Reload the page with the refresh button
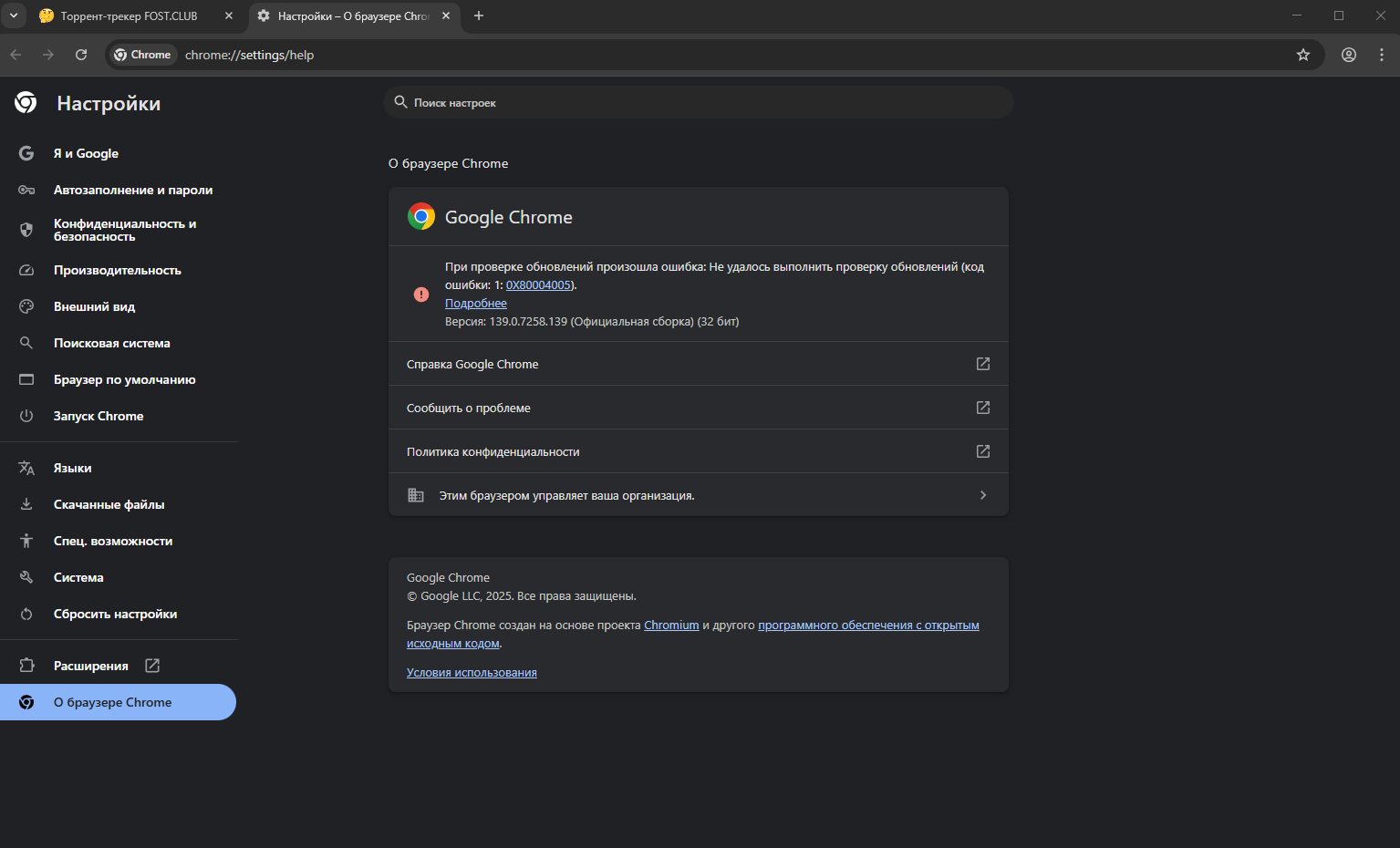1400x848 pixels. 81,55
